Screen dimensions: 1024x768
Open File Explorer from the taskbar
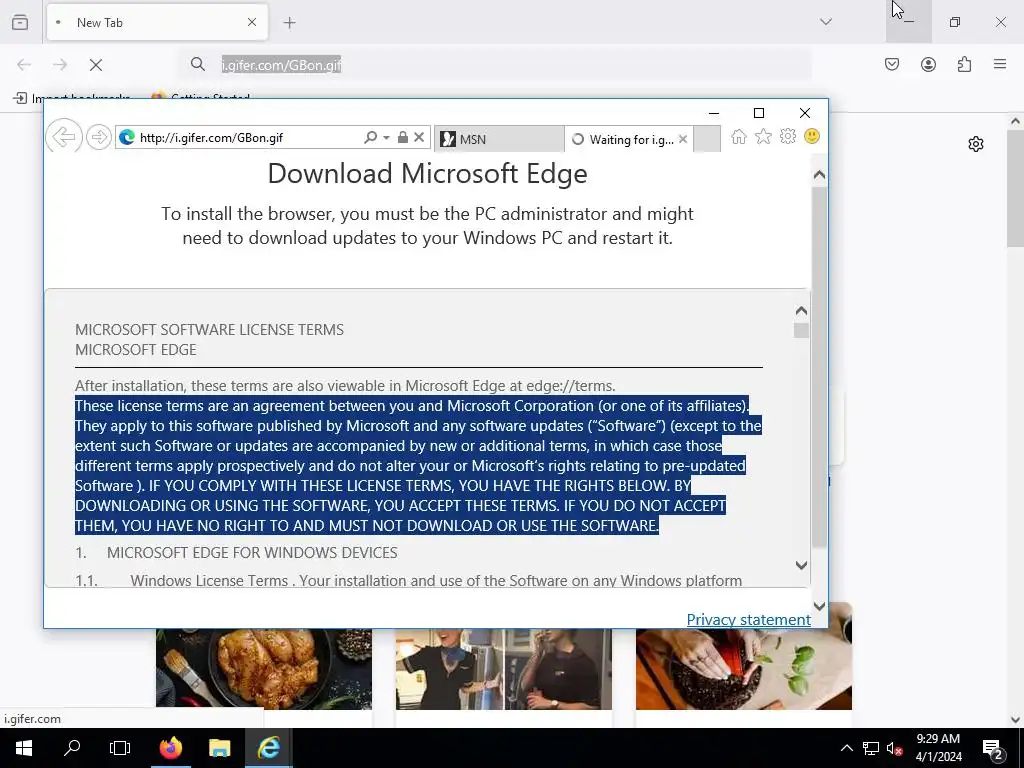click(x=219, y=748)
